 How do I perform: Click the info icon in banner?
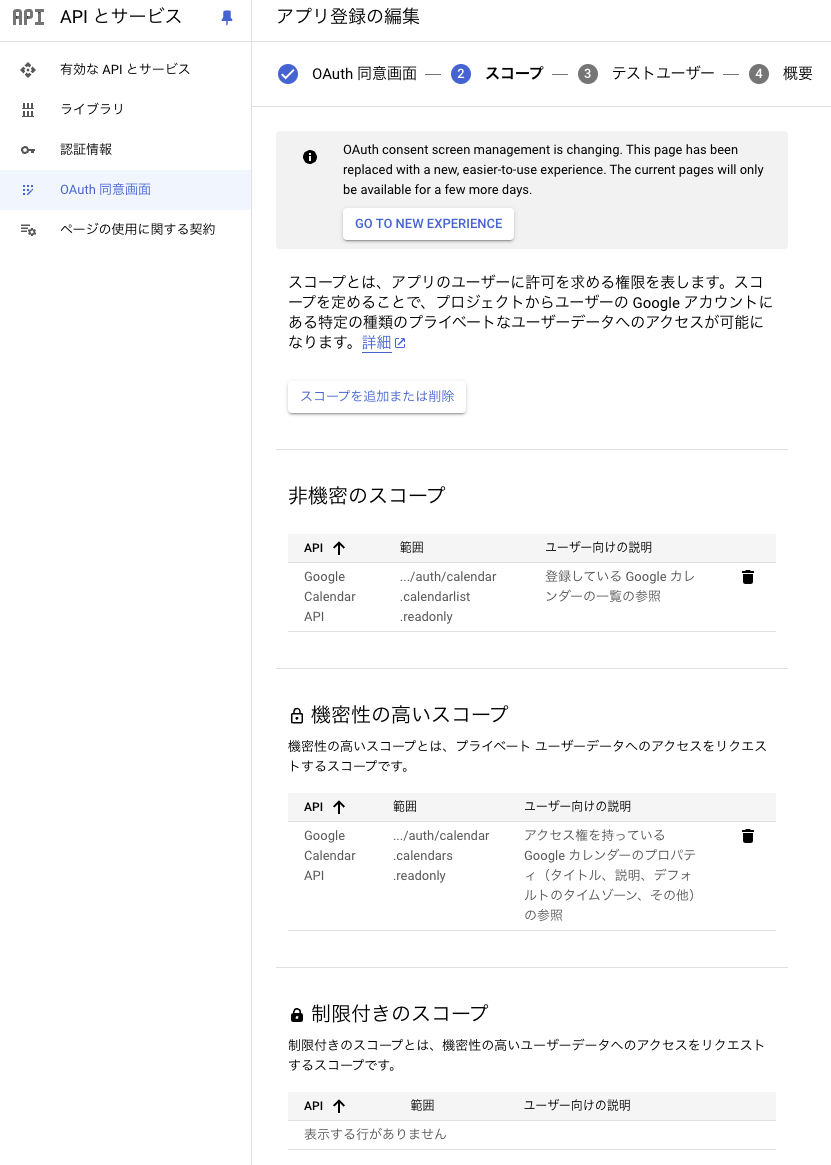(x=310, y=157)
